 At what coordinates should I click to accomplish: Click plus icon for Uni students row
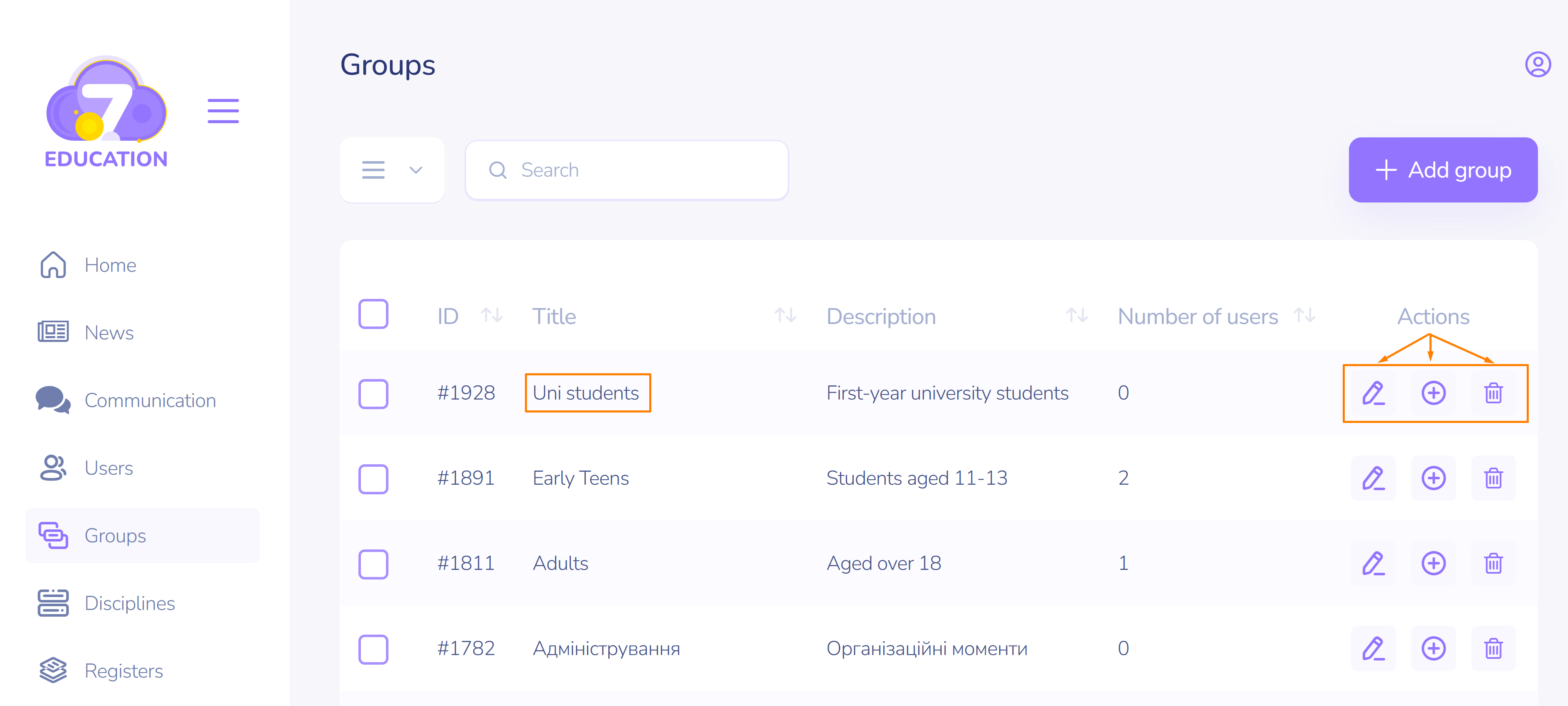(1433, 393)
